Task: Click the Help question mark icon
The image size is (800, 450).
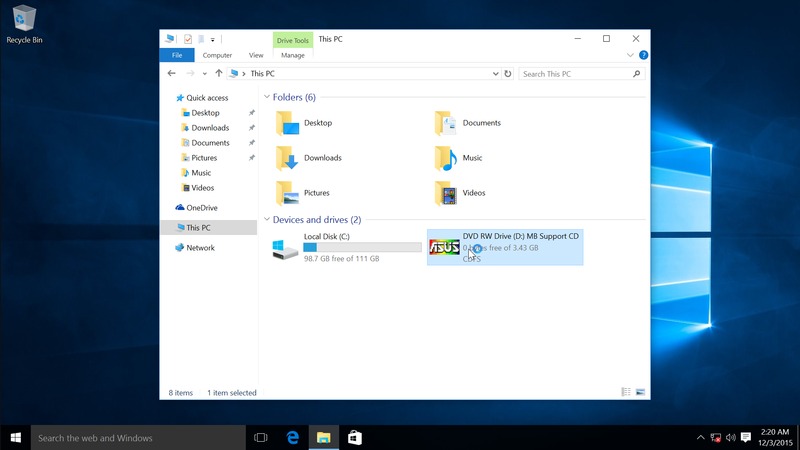Action: (643, 55)
